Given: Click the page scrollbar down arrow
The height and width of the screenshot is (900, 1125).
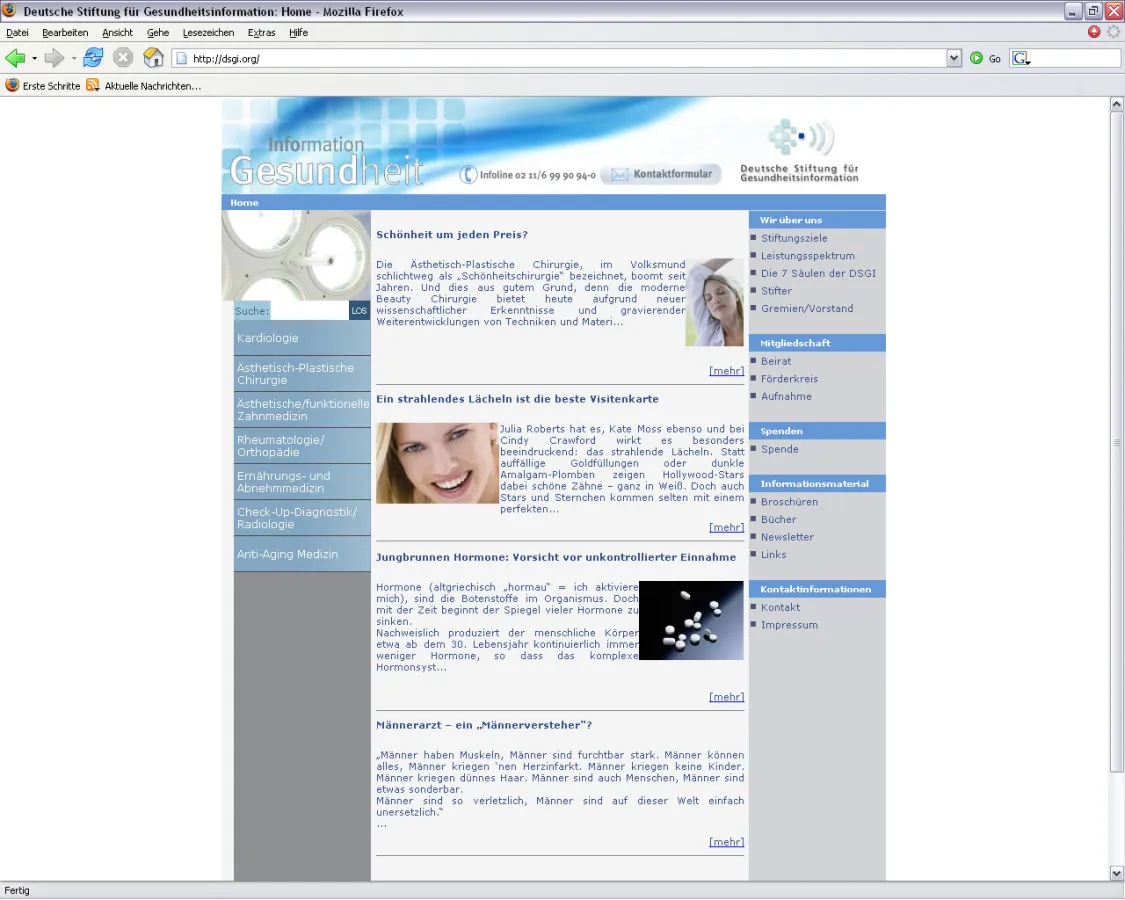Looking at the screenshot, I should pyautogui.click(x=1117, y=873).
